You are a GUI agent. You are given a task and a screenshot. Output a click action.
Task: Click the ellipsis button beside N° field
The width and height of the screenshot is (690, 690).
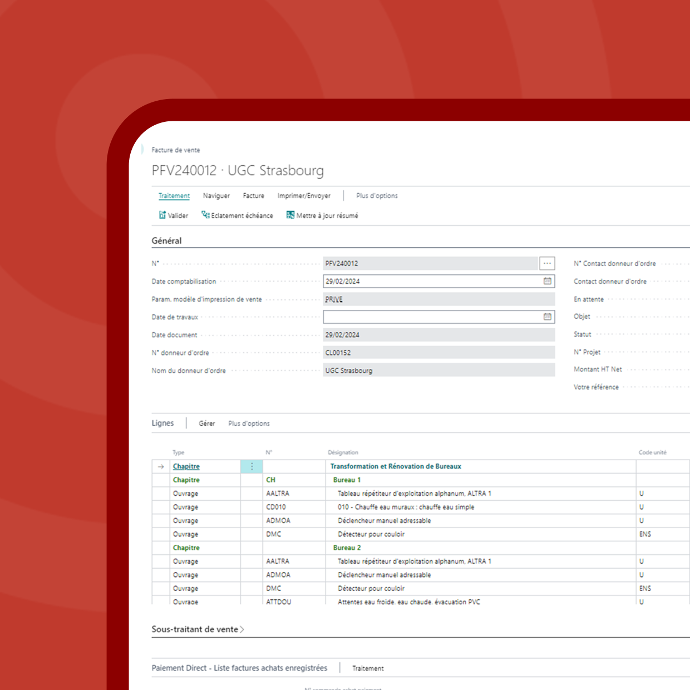pos(547,263)
